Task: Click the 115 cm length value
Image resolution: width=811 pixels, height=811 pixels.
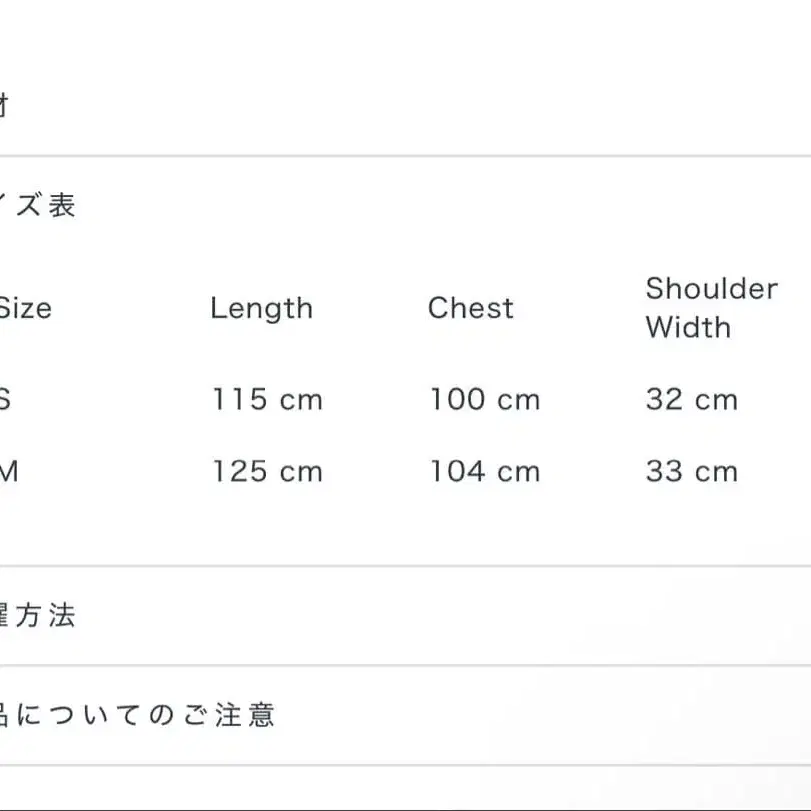Action: pos(268,399)
